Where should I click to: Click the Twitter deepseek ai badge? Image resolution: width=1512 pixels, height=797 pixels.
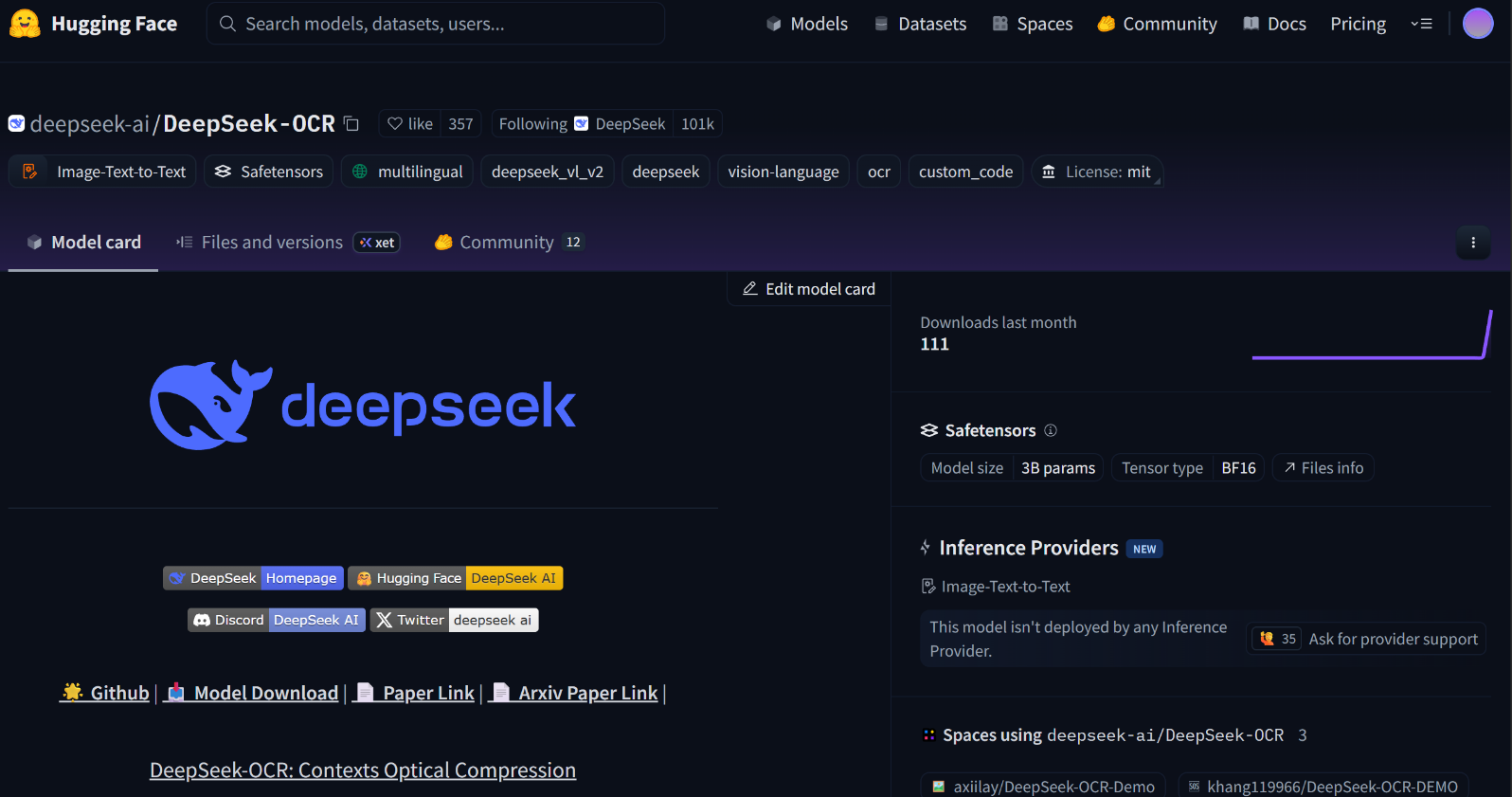[x=455, y=620]
